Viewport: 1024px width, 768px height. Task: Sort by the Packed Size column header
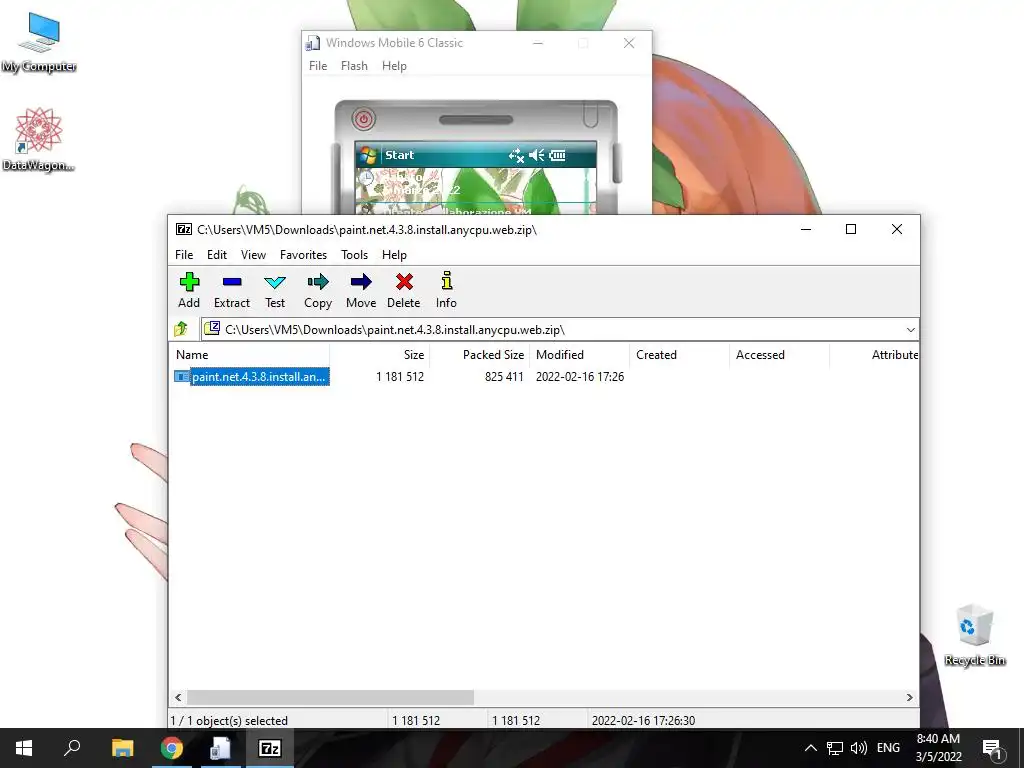pos(479,355)
